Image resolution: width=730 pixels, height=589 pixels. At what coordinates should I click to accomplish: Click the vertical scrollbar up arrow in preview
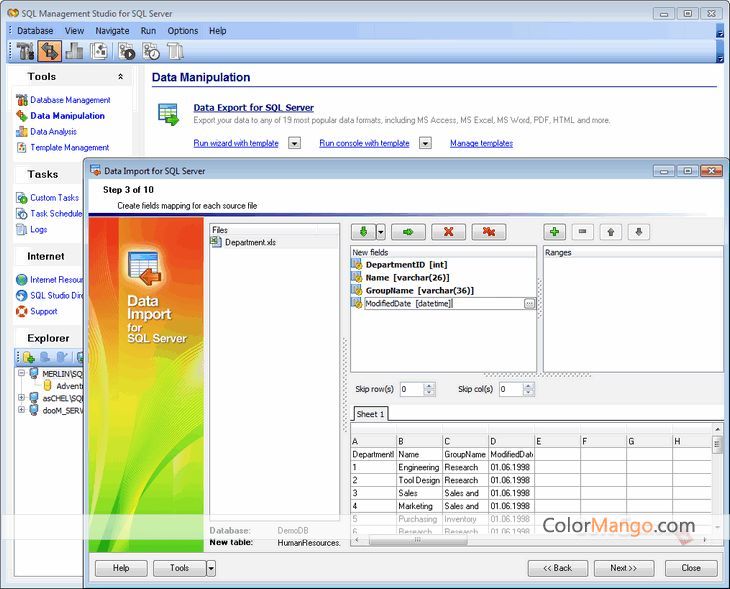(717, 429)
